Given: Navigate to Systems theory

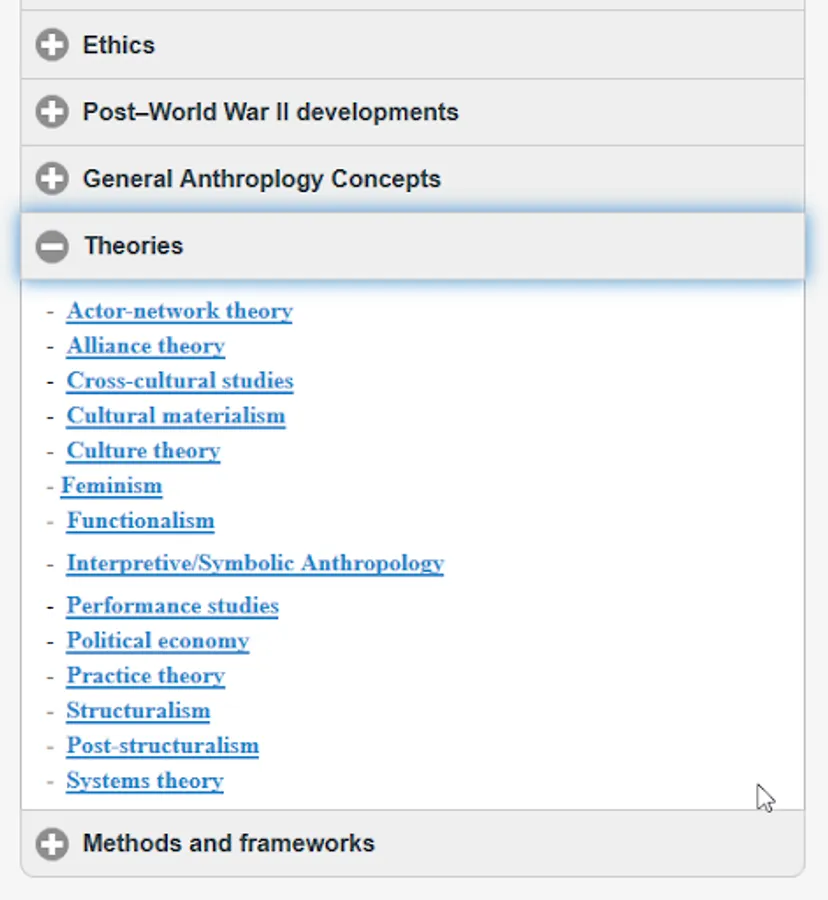Looking at the screenshot, I should [145, 781].
